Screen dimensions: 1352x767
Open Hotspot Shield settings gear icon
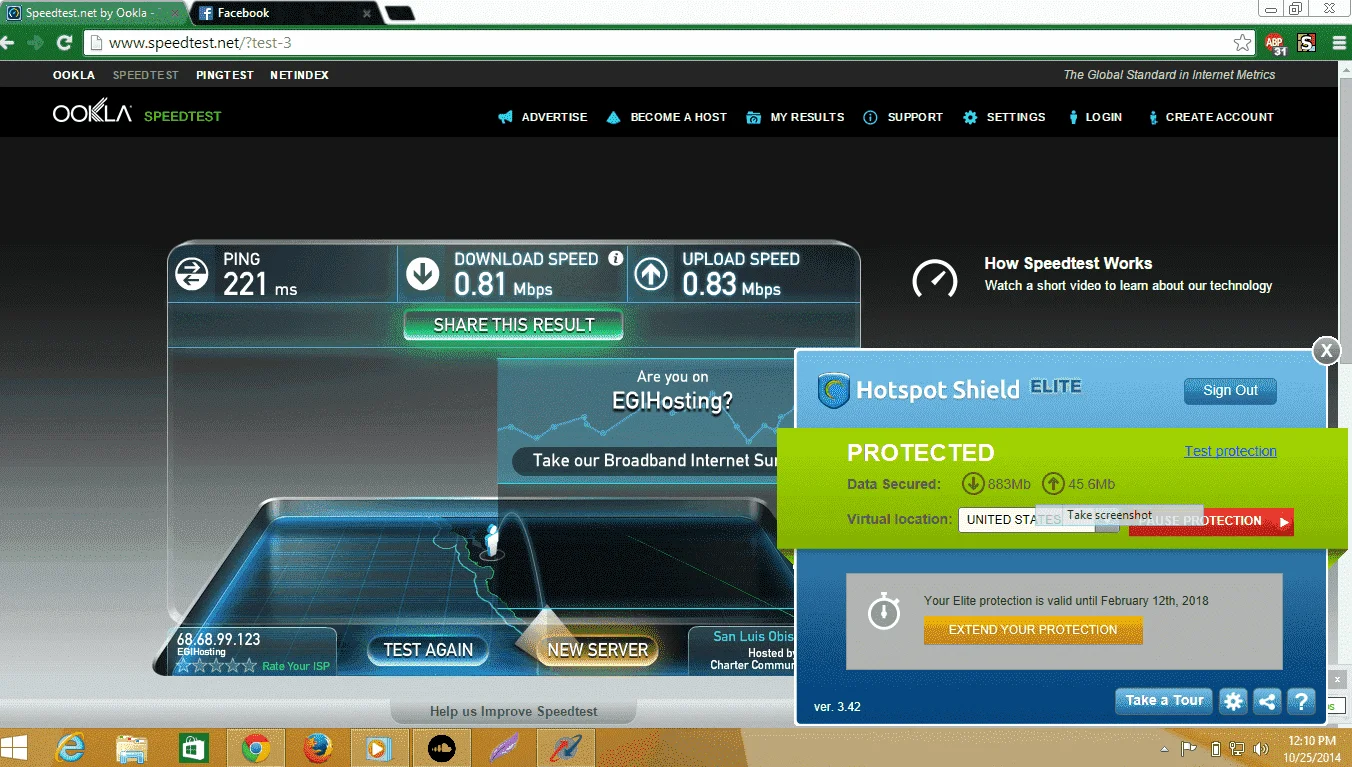(1233, 701)
